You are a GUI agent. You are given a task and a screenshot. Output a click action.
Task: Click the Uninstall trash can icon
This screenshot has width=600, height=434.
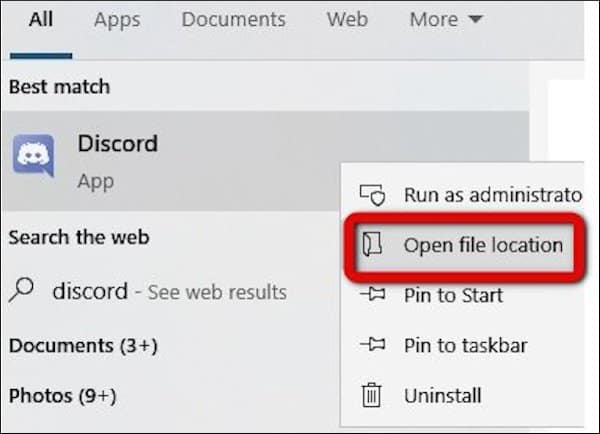[x=372, y=395]
